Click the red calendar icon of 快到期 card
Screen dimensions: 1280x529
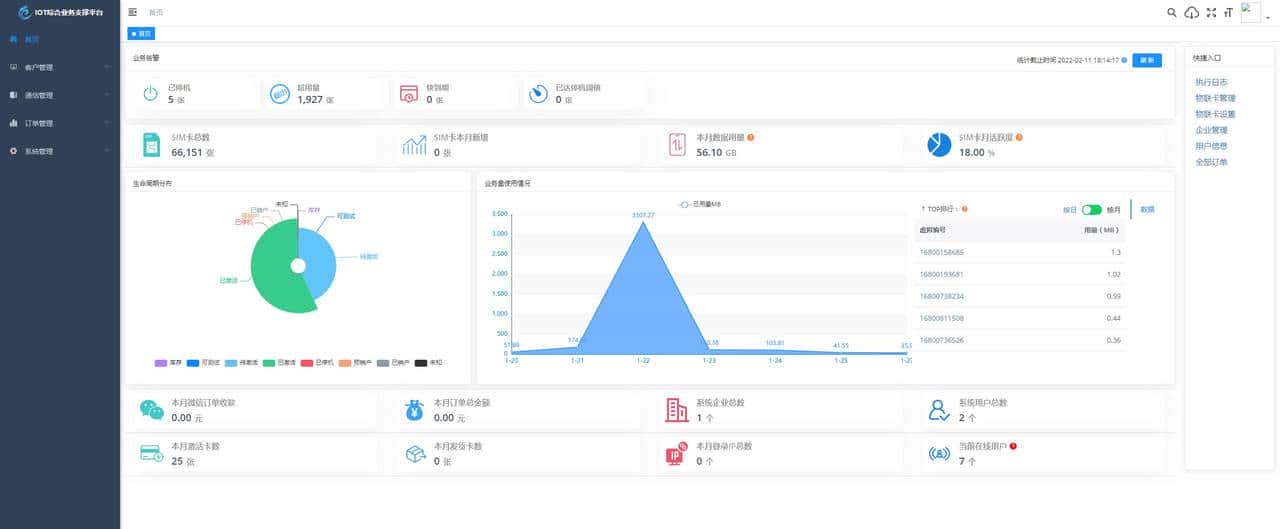[408, 94]
